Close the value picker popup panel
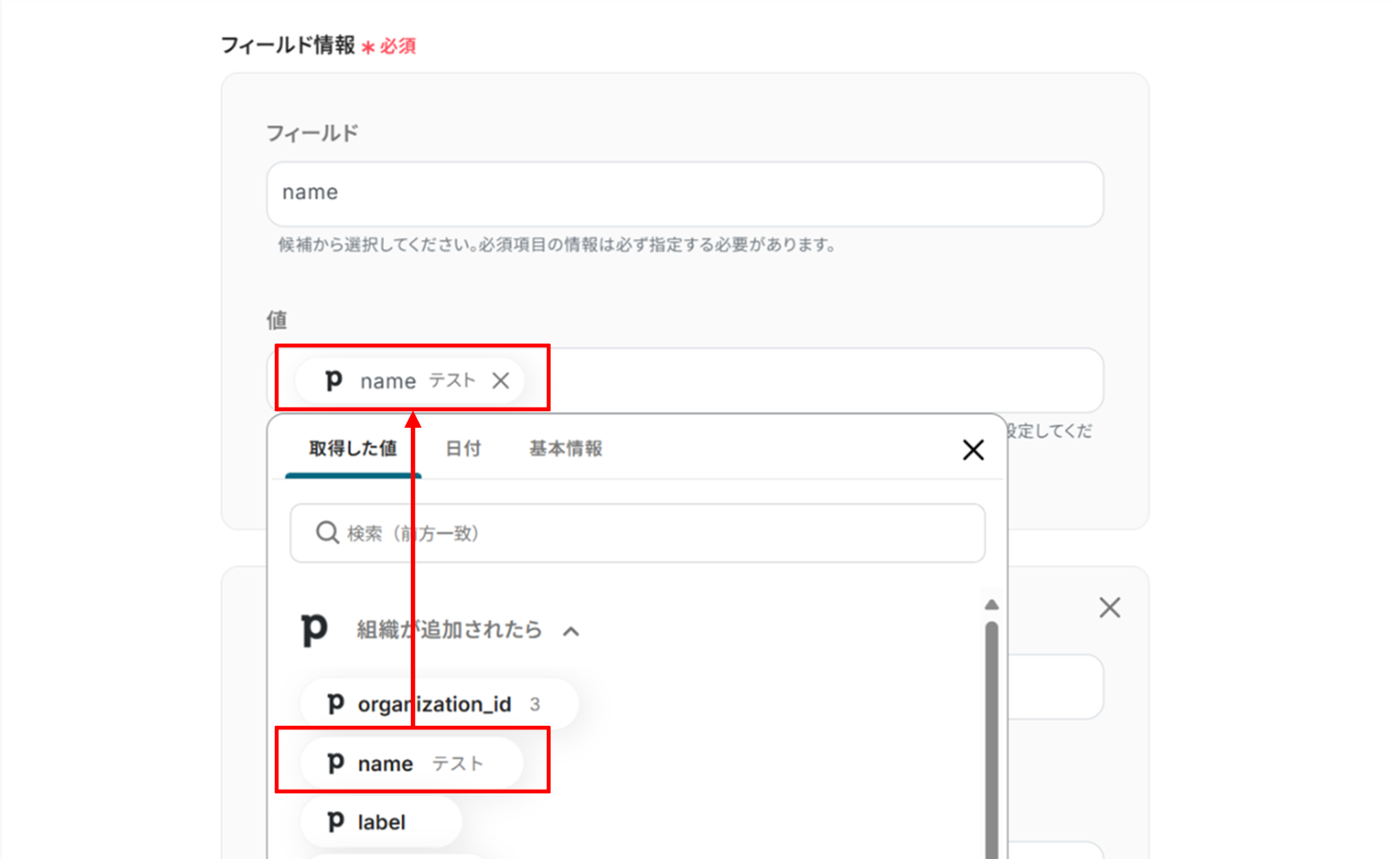 [973, 450]
